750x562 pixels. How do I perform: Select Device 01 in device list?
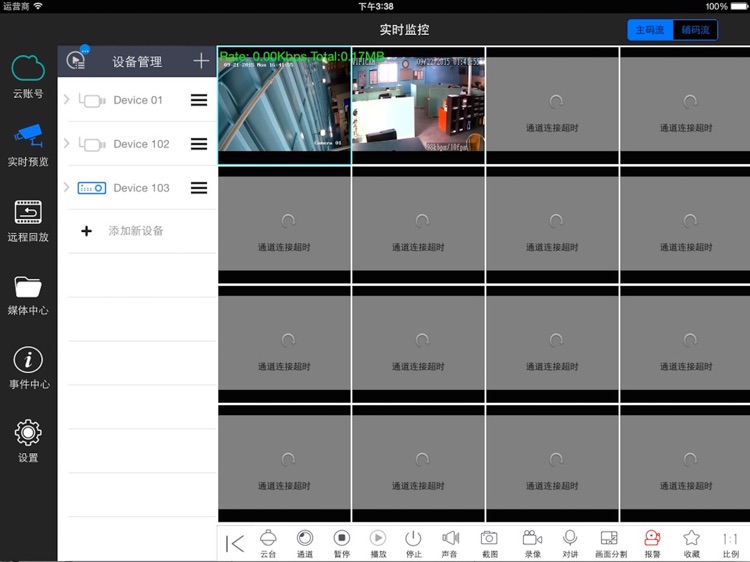[x=138, y=100]
